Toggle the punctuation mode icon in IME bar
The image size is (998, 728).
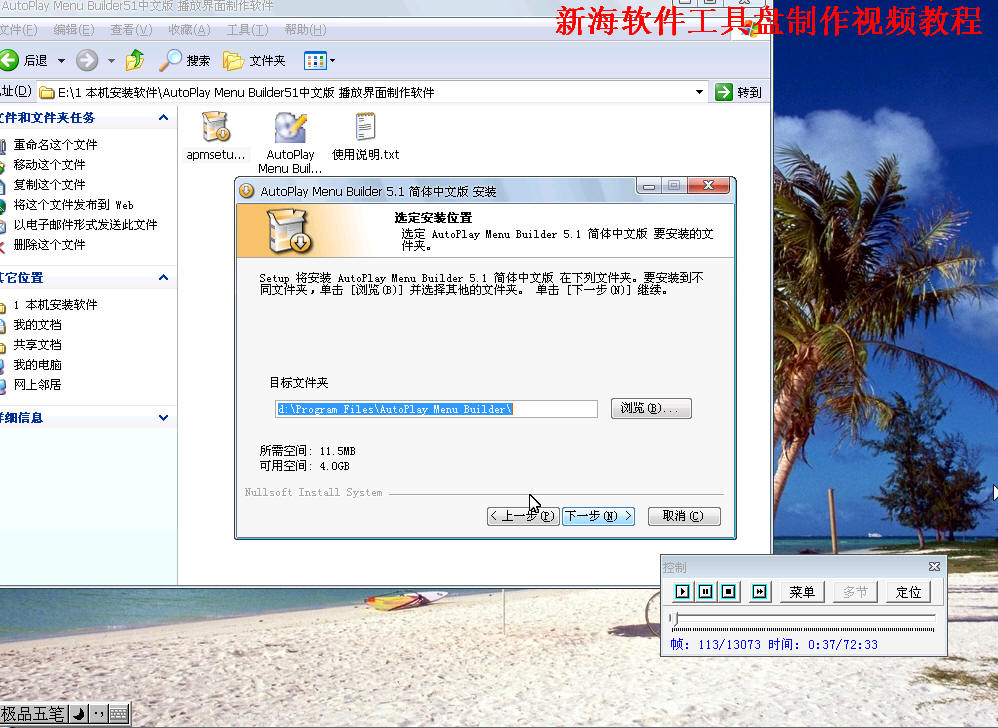[x=99, y=714]
